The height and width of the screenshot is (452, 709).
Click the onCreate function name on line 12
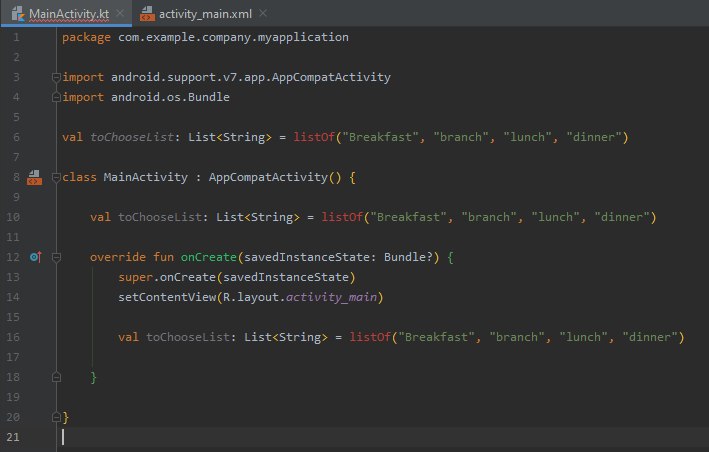(x=209, y=257)
